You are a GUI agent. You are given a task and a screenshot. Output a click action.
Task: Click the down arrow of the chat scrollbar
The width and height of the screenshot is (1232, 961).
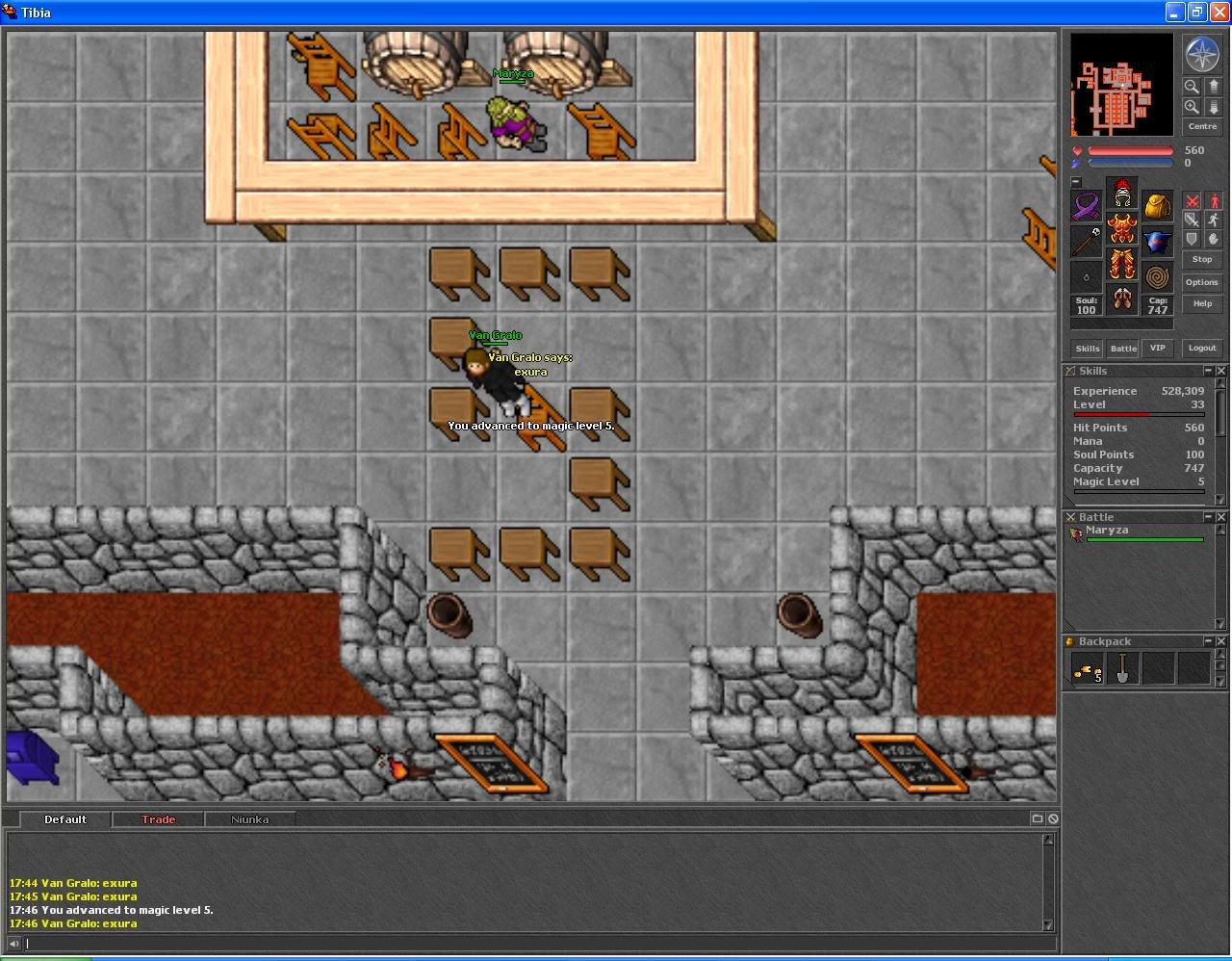1049,924
